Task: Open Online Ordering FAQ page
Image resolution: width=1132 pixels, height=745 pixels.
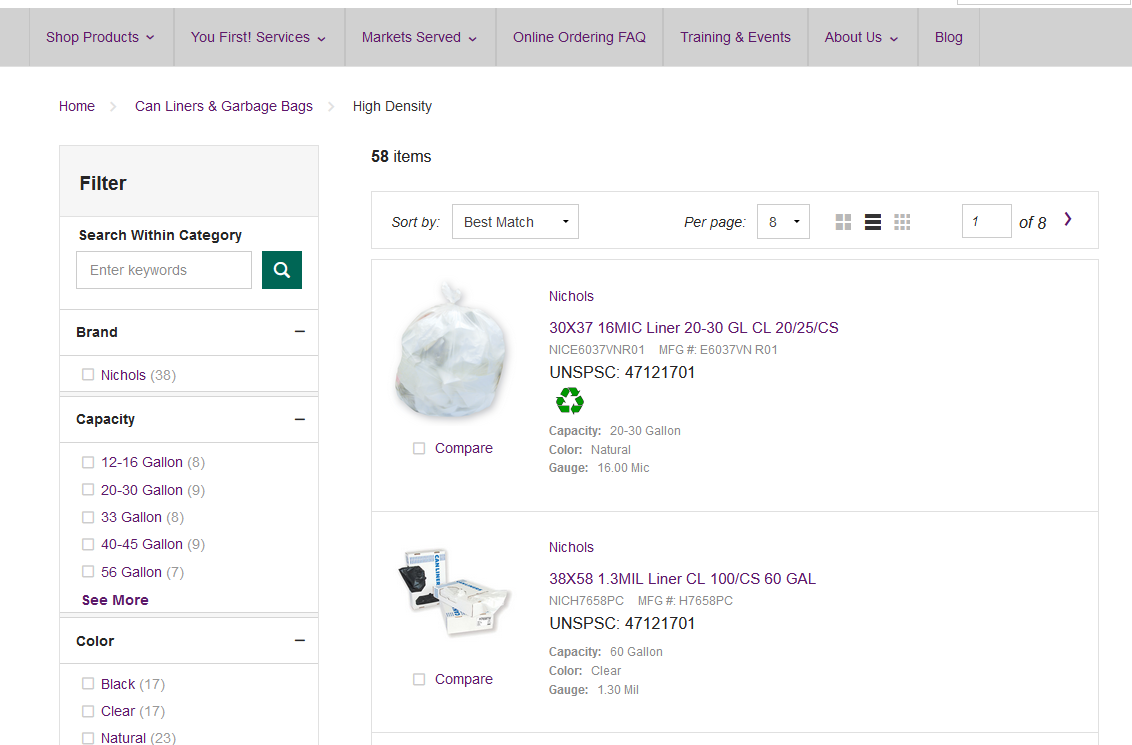Action: [579, 38]
